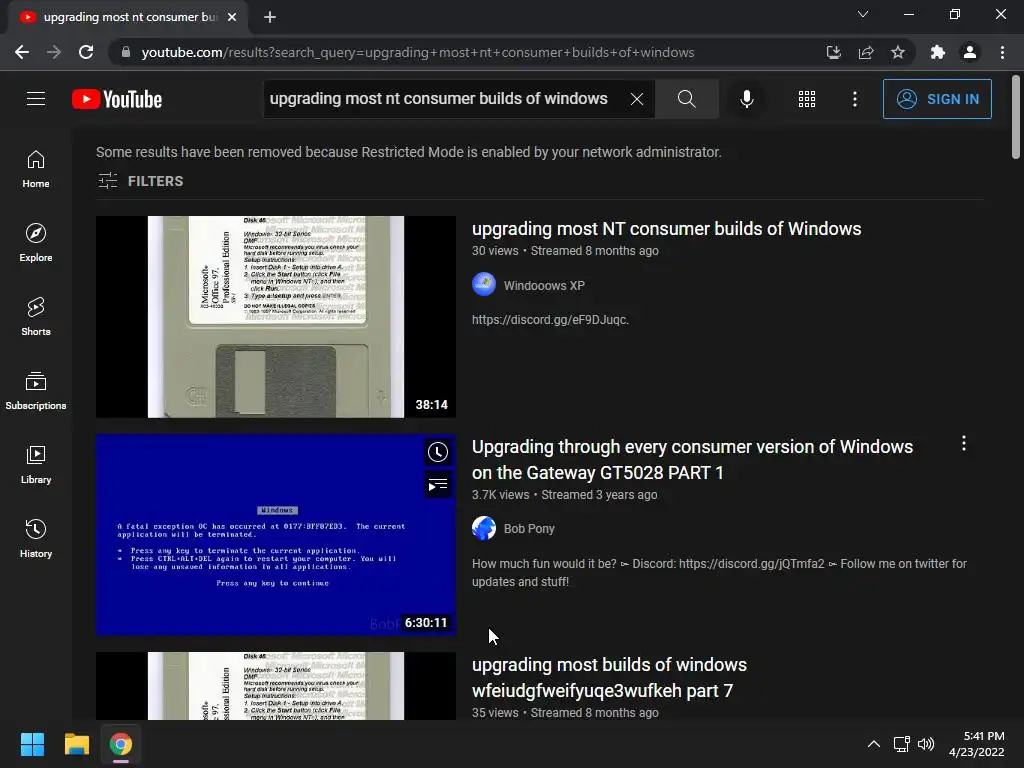Image resolution: width=1024 pixels, height=768 pixels.
Task: Click the discord.gg/eF9DJuqc description text
Action: [550, 319]
